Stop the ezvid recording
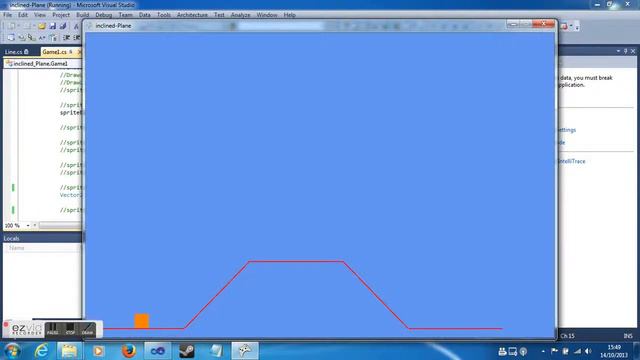Viewport: 640px width, 360px height. 70,329
